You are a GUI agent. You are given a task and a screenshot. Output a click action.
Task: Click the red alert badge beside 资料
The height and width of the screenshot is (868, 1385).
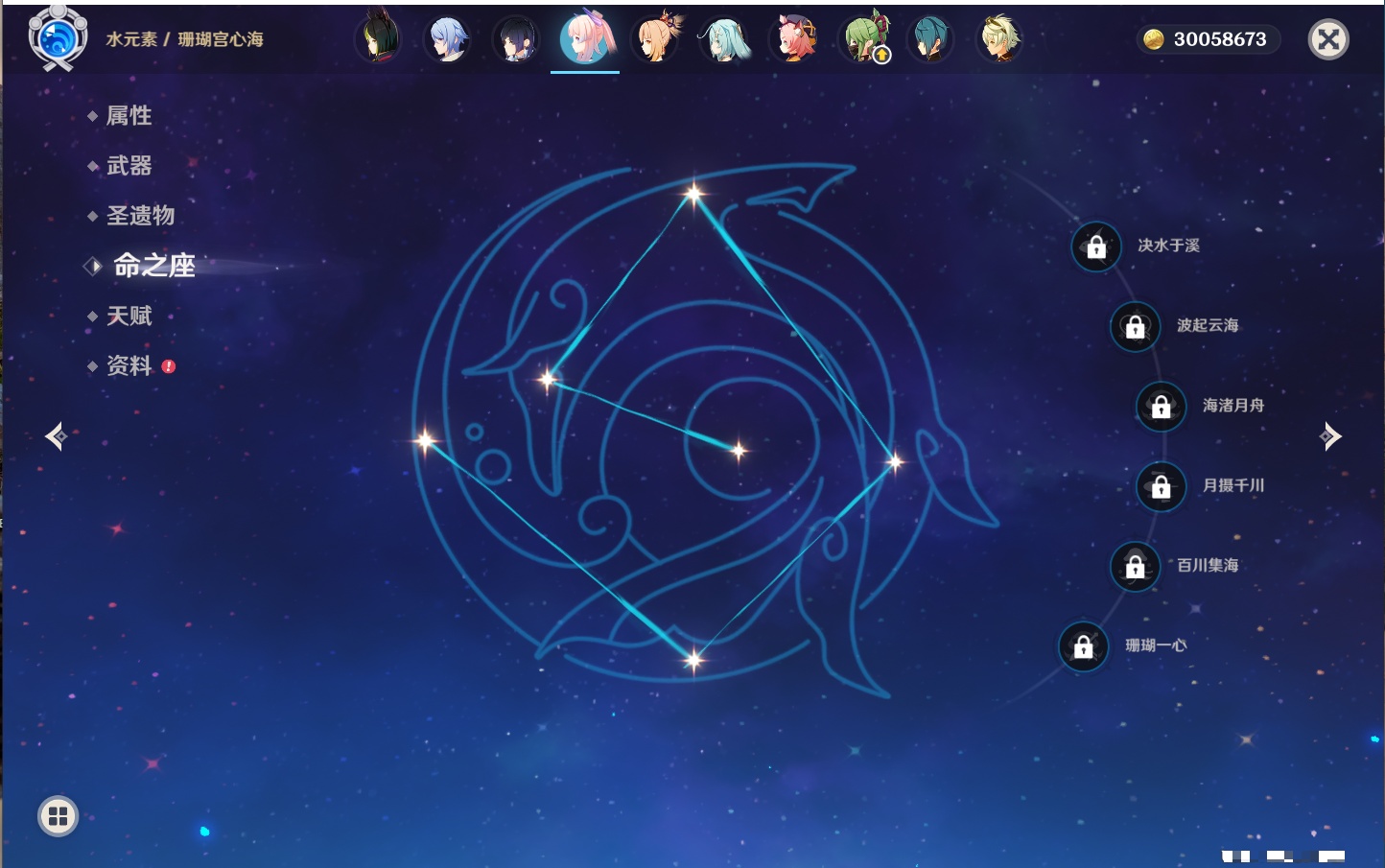pos(169,366)
